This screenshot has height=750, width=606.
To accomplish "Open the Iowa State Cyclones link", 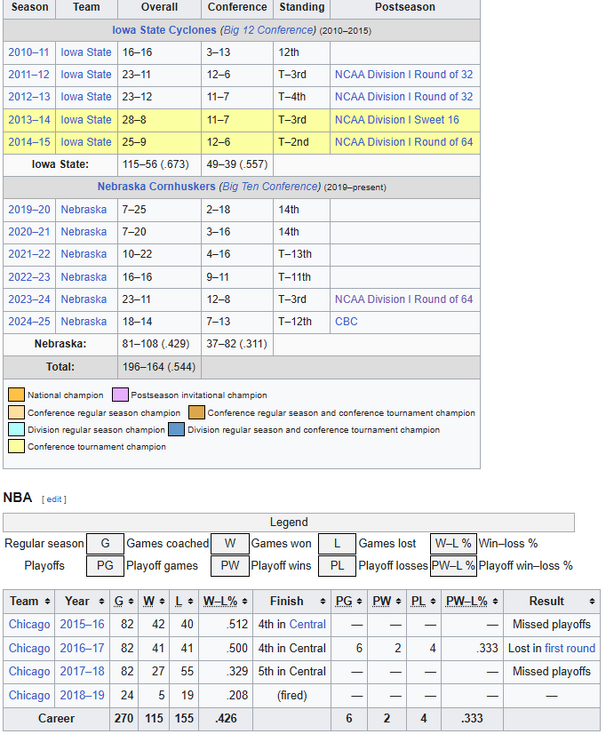I will pyautogui.click(x=163, y=30).
